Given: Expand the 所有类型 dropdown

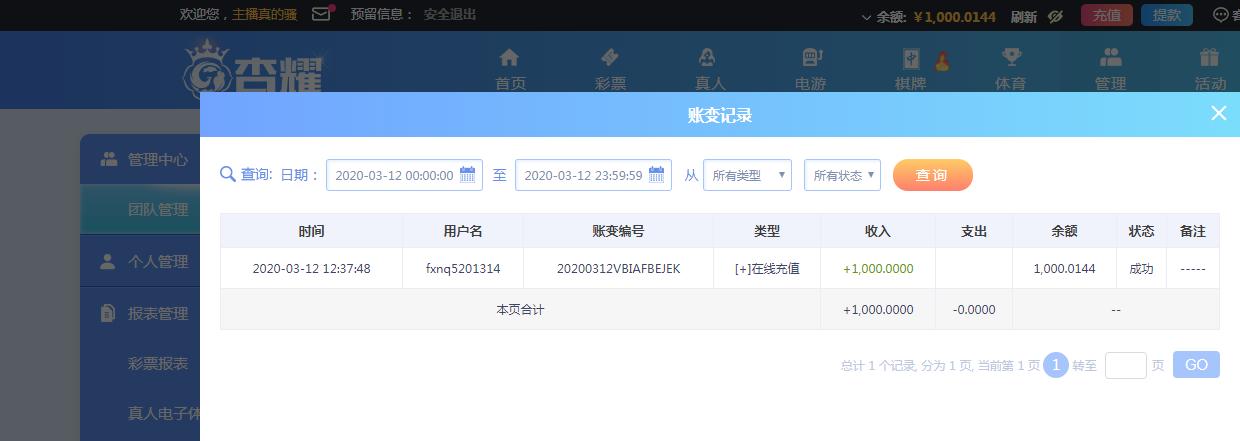Looking at the screenshot, I should [747, 175].
